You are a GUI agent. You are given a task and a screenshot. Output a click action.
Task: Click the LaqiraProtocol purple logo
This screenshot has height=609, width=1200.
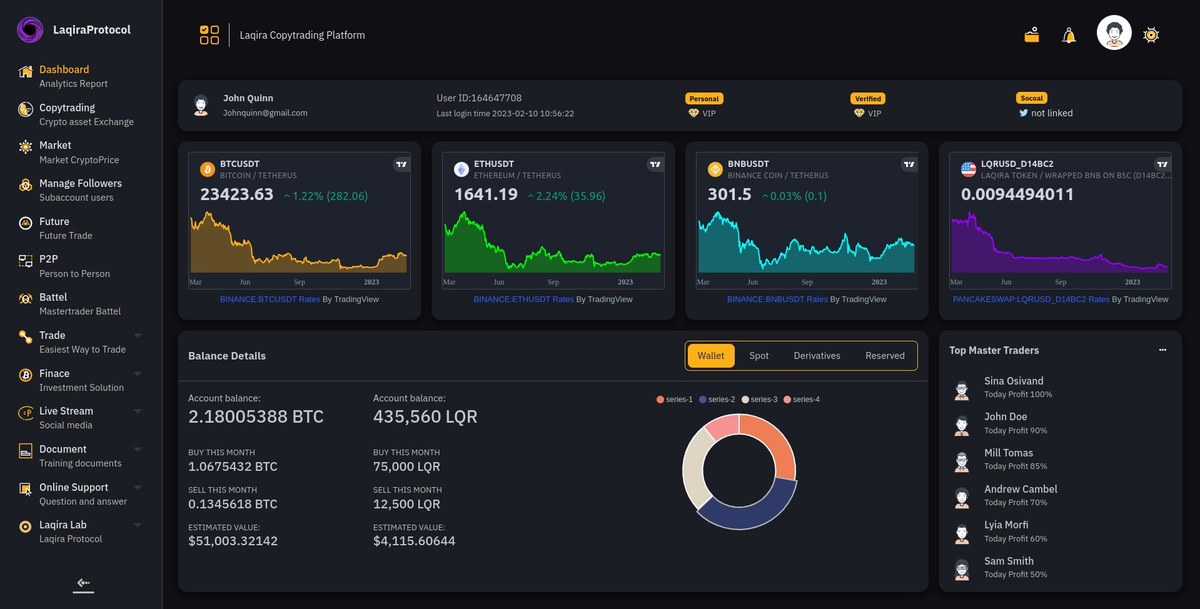click(30, 30)
